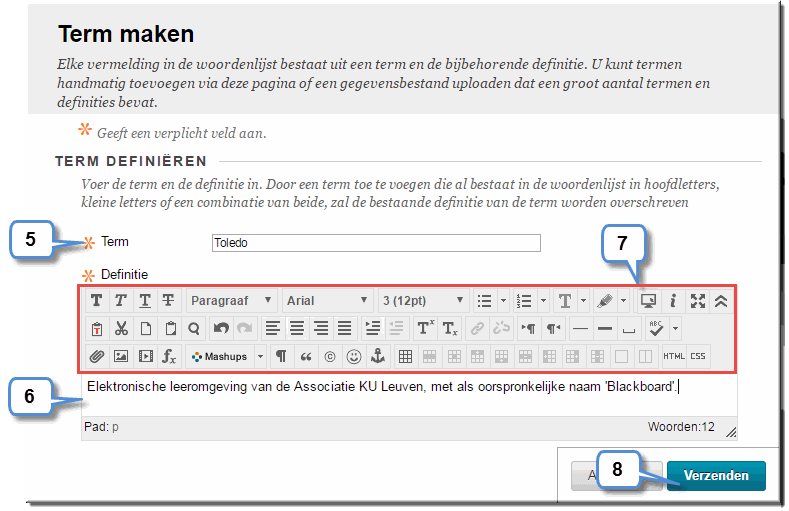Insert a copyright special character
Image resolution: width=789 pixels, height=511 pixels.
point(330,357)
